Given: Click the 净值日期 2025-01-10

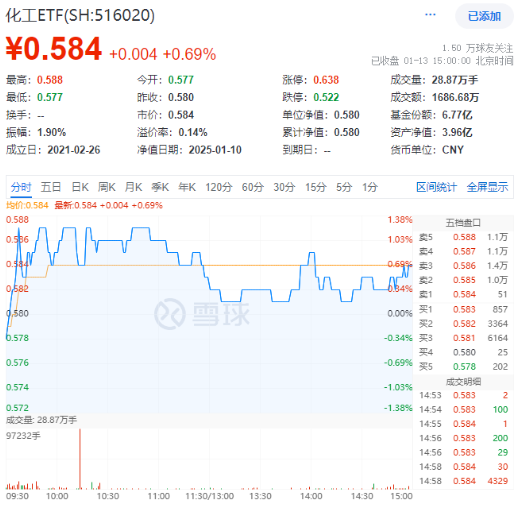Looking at the screenshot, I should point(215,150).
